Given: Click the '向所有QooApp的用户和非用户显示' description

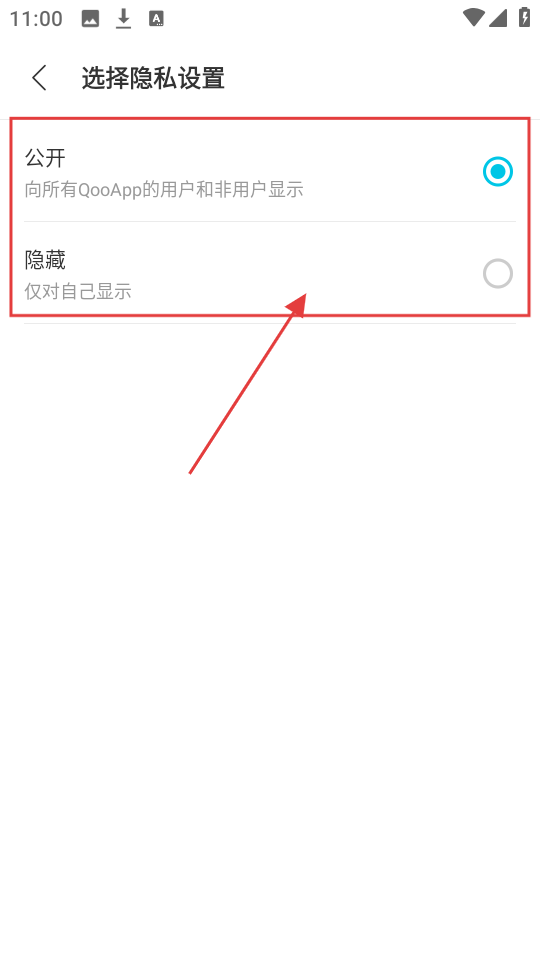Looking at the screenshot, I should pyautogui.click(x=164, y=190).
